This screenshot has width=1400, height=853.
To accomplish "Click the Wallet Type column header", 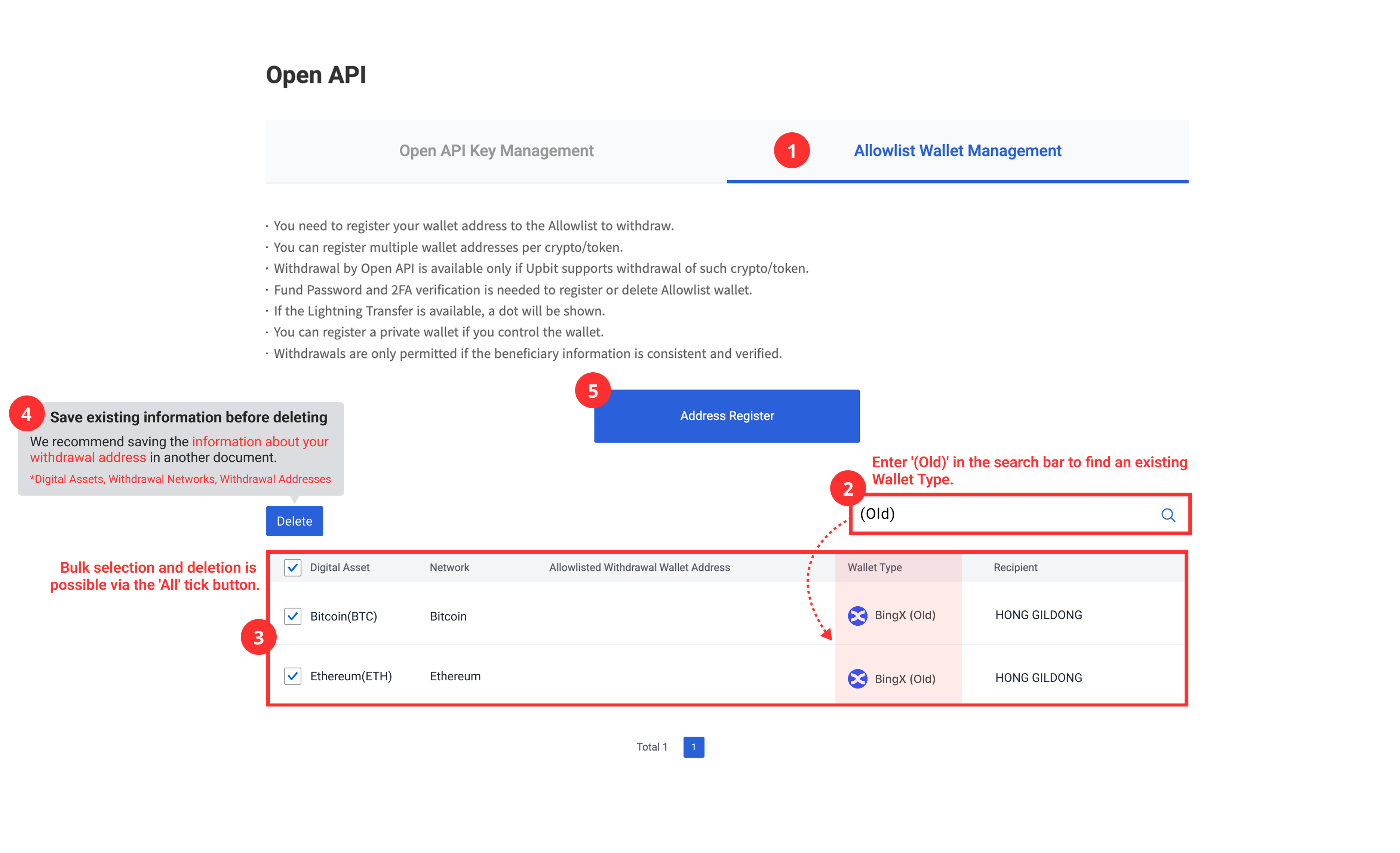I will click(x=874, y=567).
